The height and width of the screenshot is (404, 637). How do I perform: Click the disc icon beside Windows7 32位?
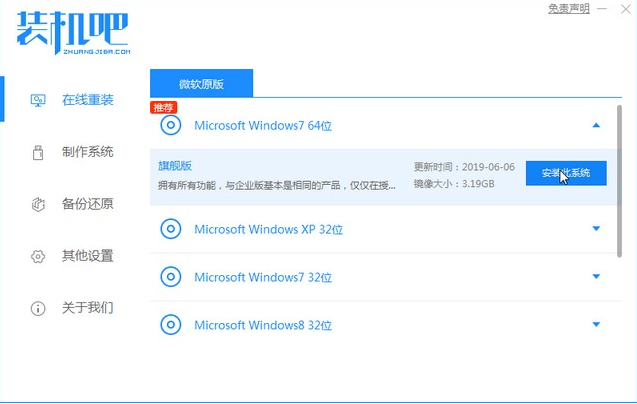[x=171, y=277]
